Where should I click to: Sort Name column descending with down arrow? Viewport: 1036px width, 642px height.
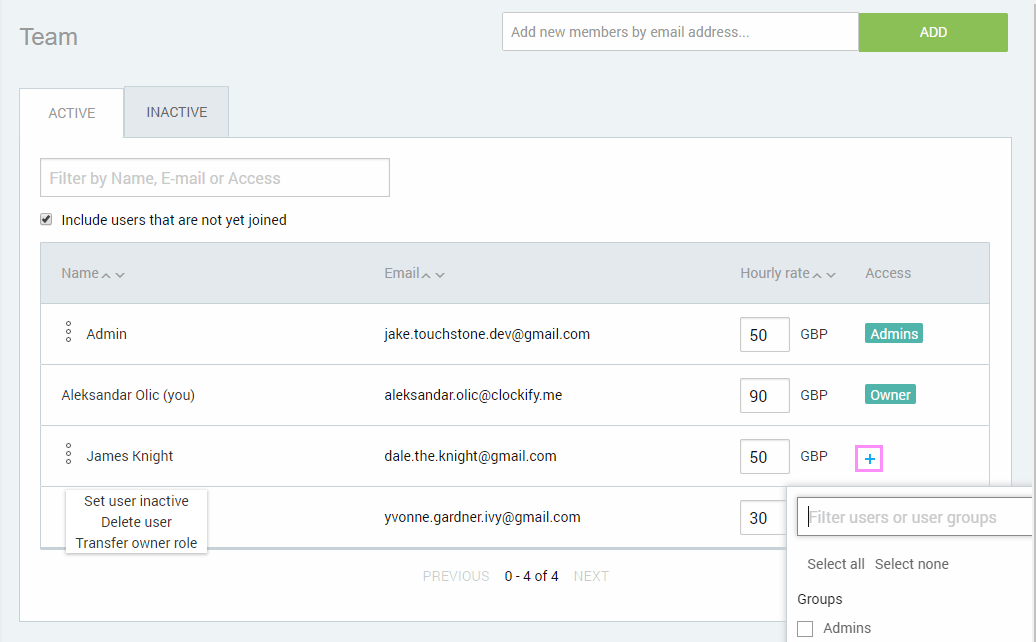(x=120, y=275)
